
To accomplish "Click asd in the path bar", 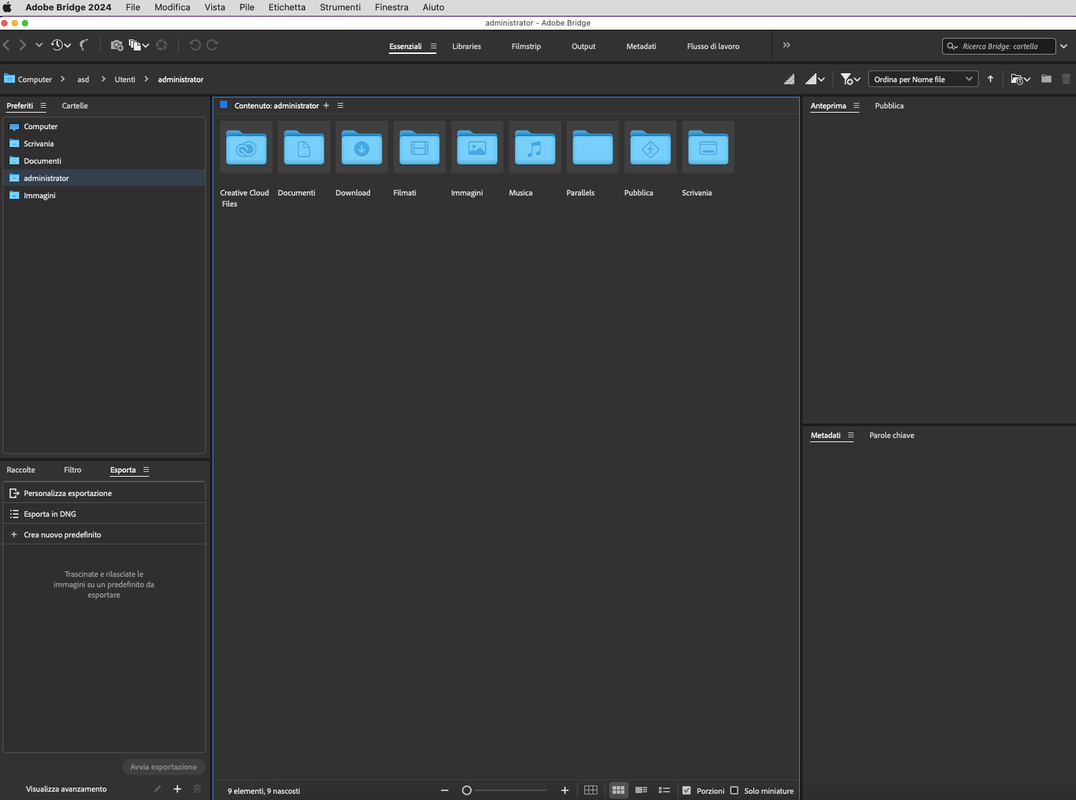I will (83, 80).
